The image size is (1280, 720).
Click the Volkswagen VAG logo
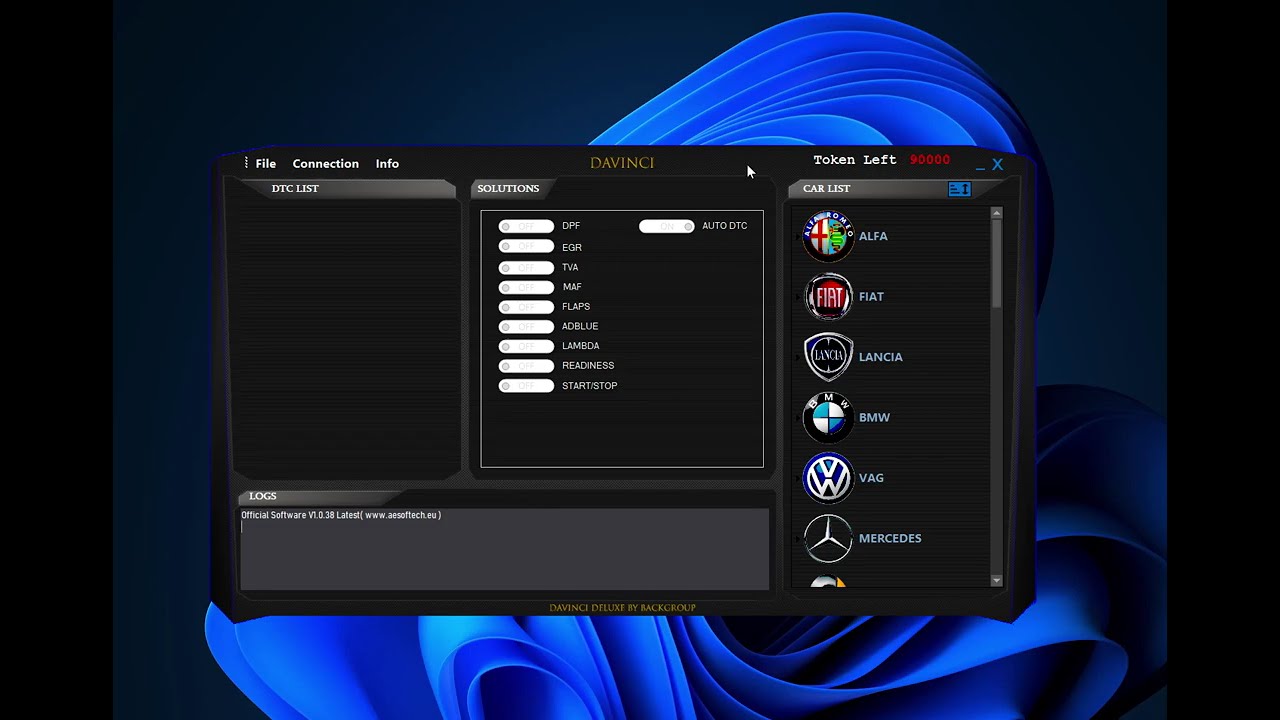point(828,478)
